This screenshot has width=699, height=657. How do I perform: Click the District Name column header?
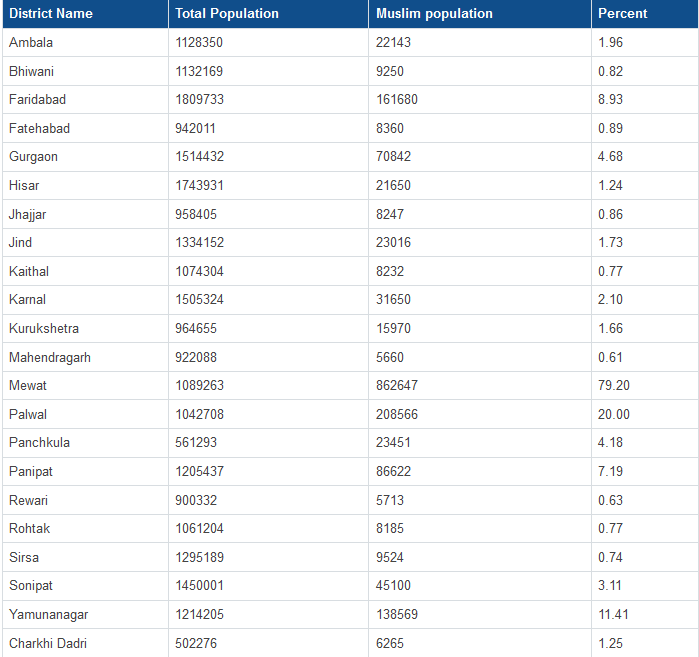[51, 14]
